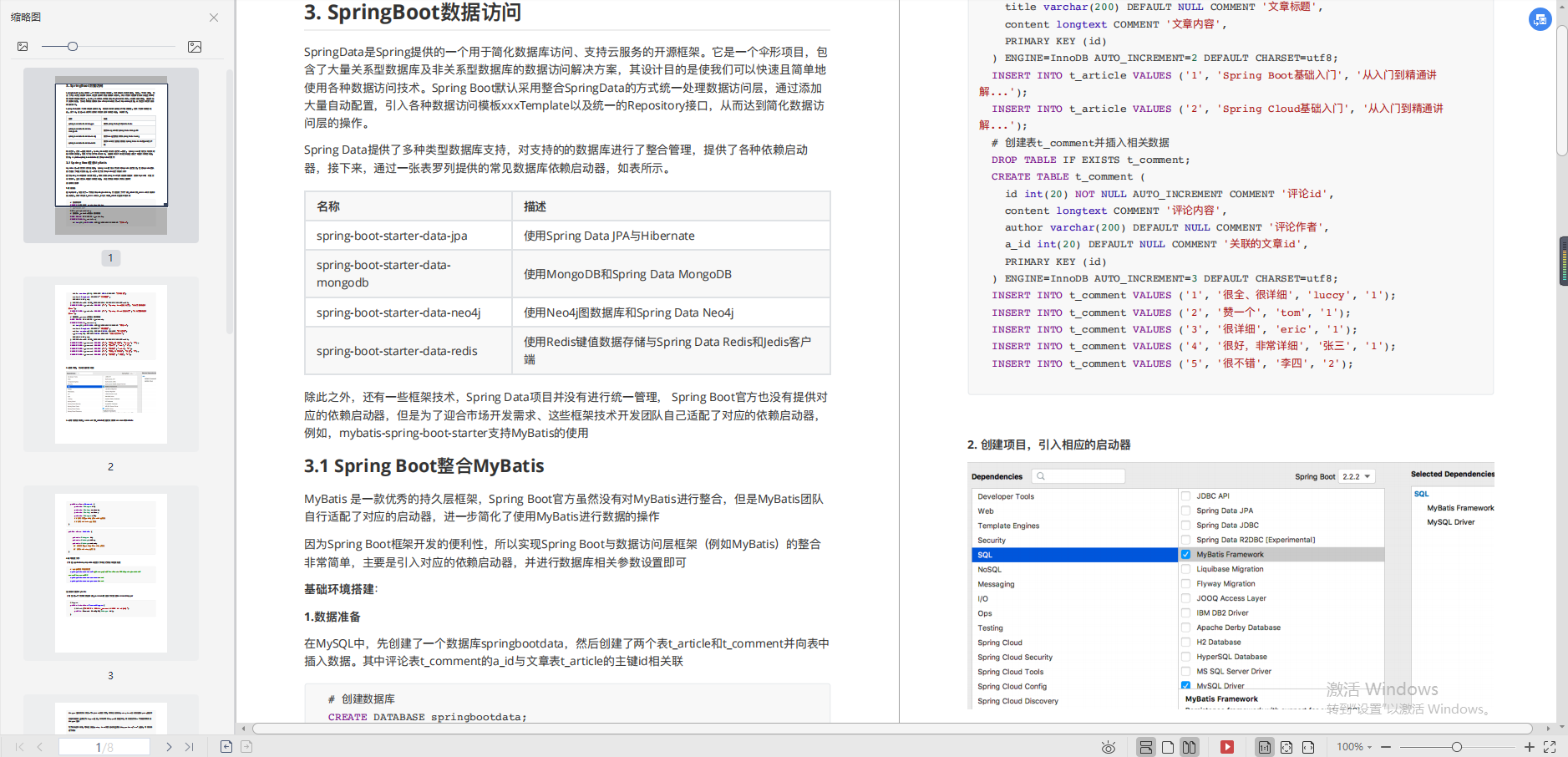
Task: Enable continuous scrolling layout
Action: (1146, 747)
